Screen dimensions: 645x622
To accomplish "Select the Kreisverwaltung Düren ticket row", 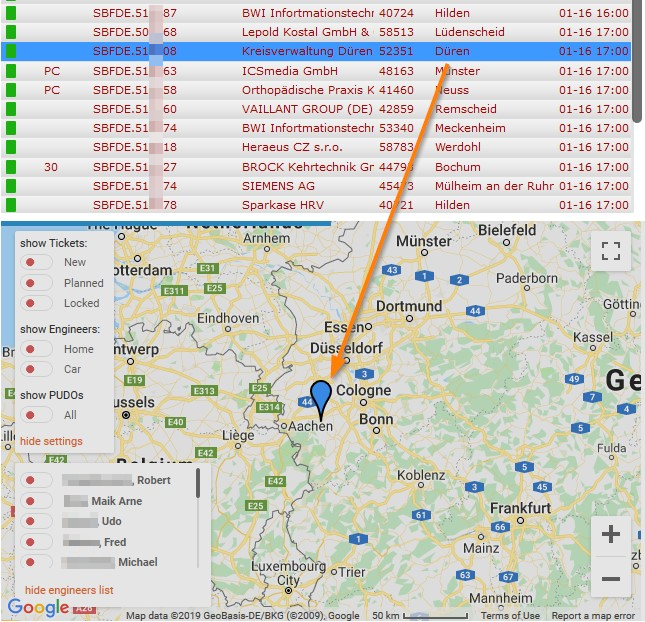I will (316, 51).
